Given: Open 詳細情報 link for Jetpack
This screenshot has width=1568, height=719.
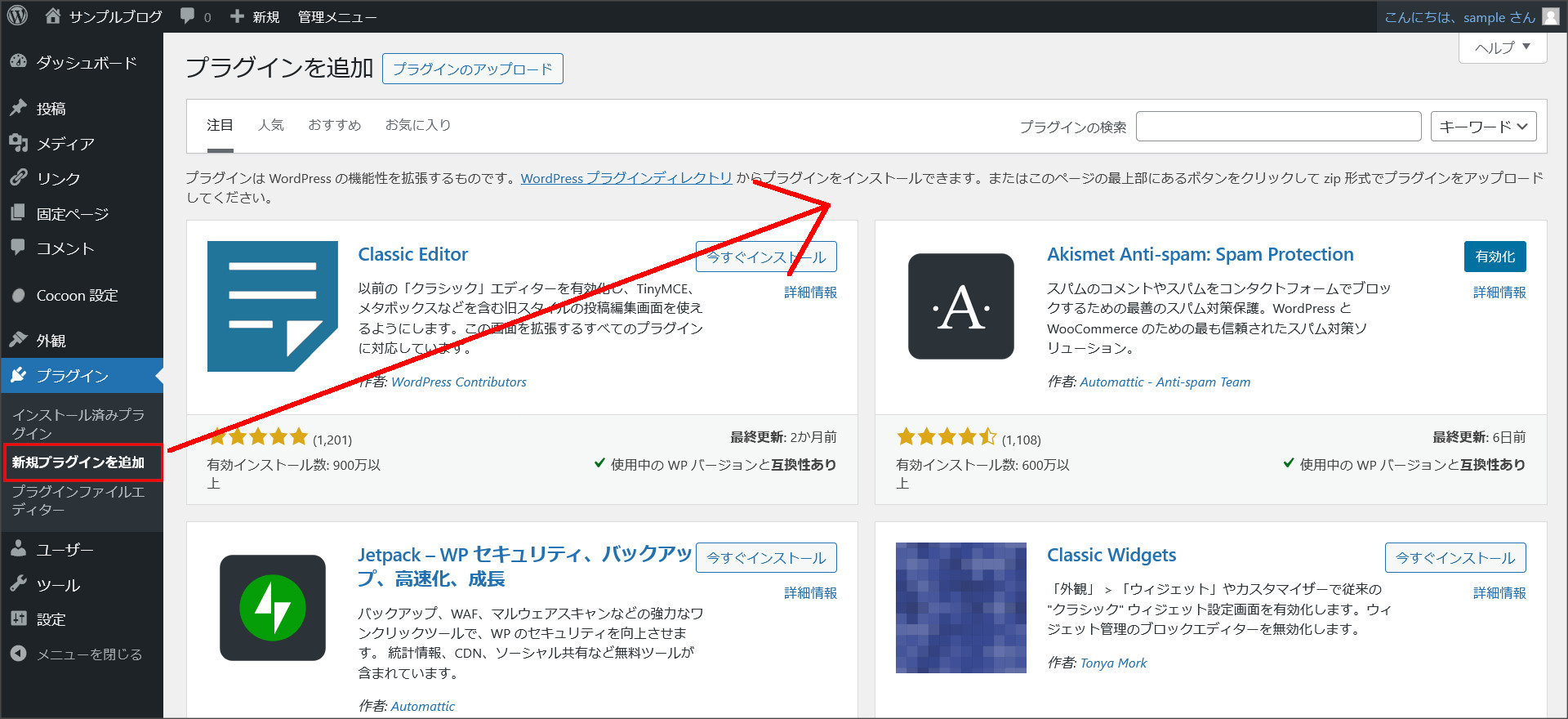Looking at the screenshot, I should [x=810, y=593].
